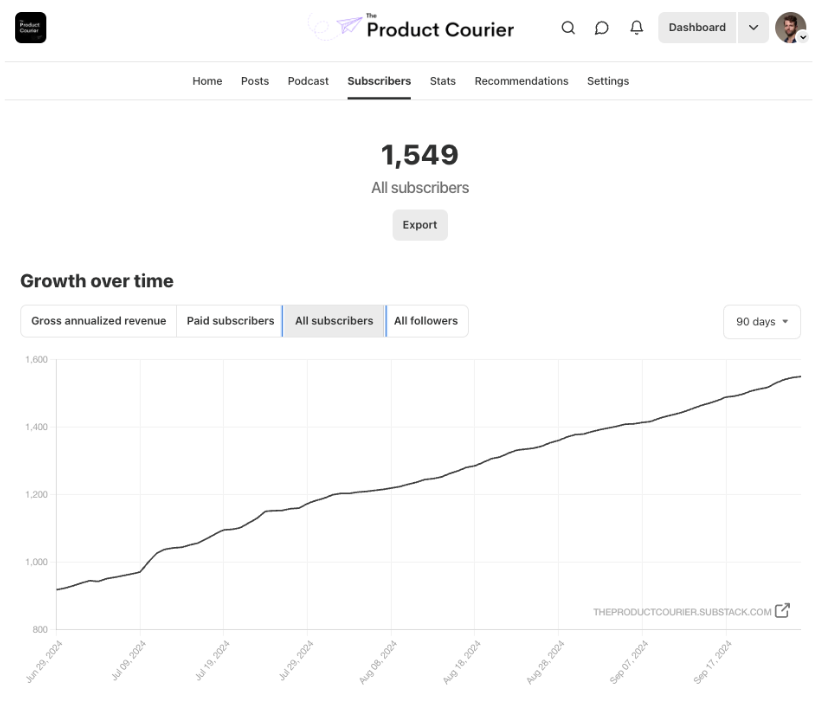Click the growth line near Aug 08
The image size is (817, 701).
(390, 488)
